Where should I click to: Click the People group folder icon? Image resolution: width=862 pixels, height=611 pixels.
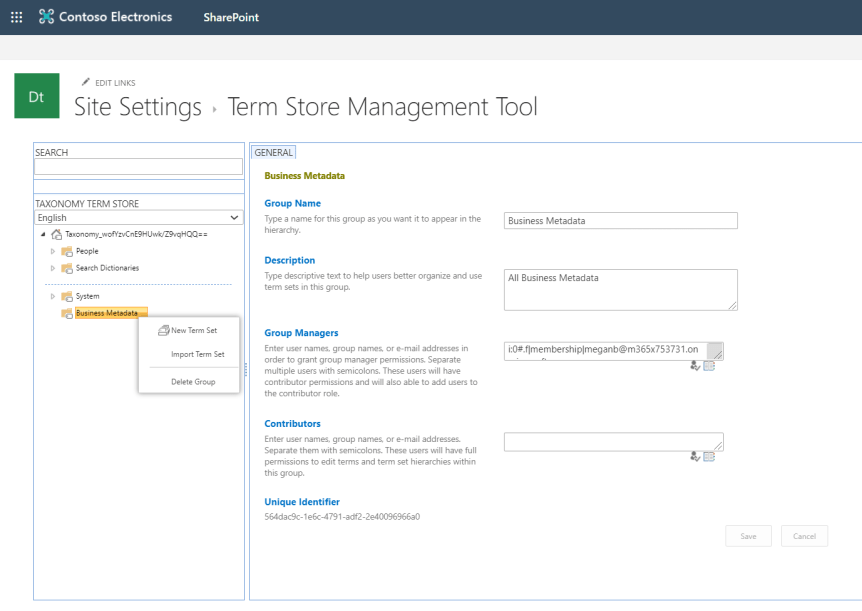(x=67, y=251)
